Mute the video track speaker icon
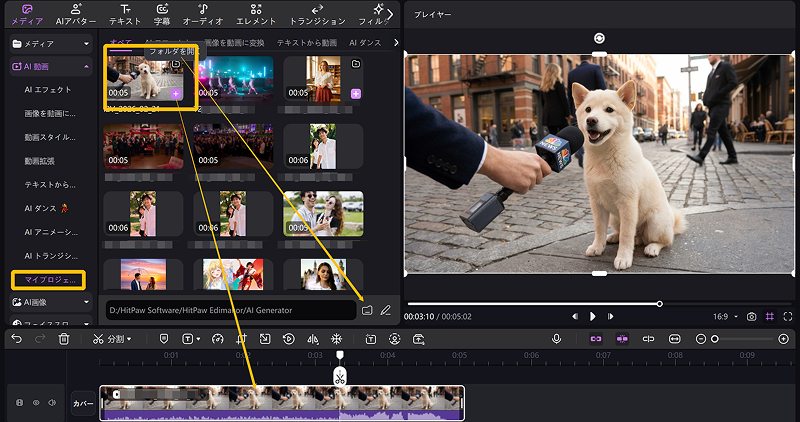 [52, 403]
